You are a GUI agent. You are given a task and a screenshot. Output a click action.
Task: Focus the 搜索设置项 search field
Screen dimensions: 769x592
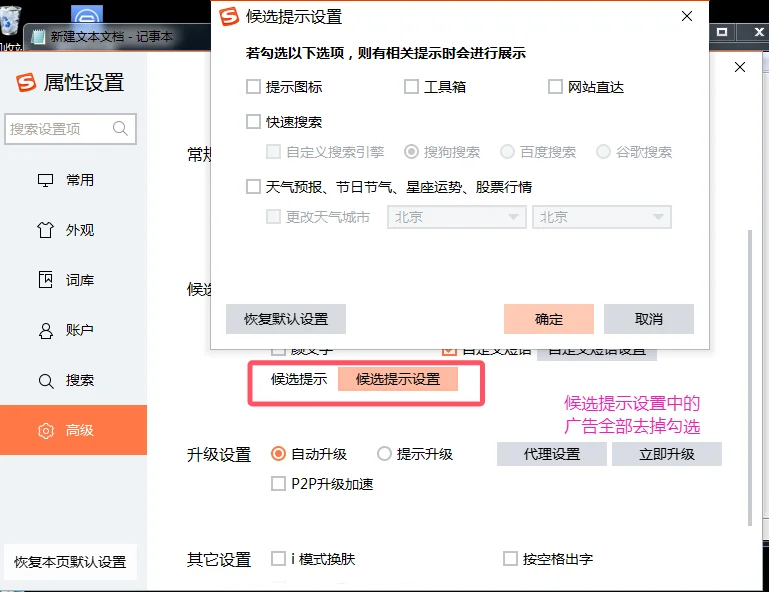[70, 129]
